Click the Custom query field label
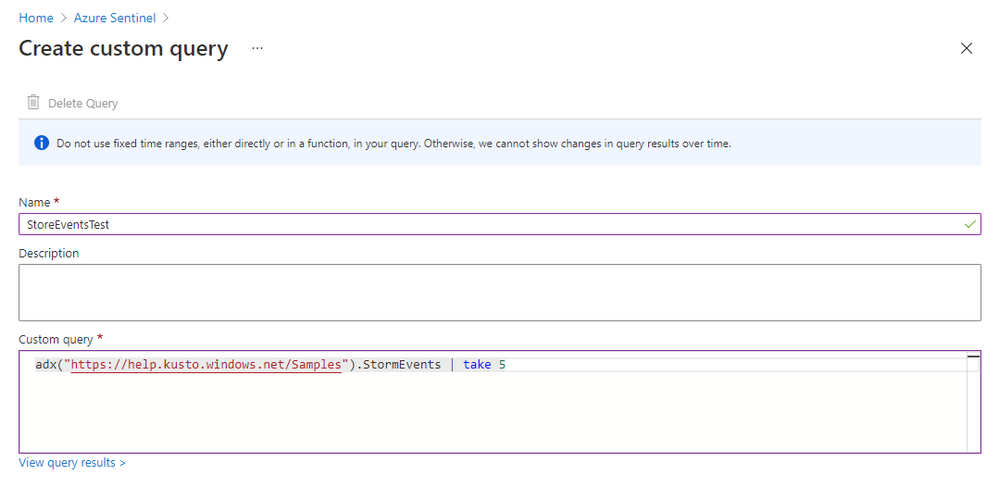This screenshot has height=481, width=999. click(x=56, y=339)
